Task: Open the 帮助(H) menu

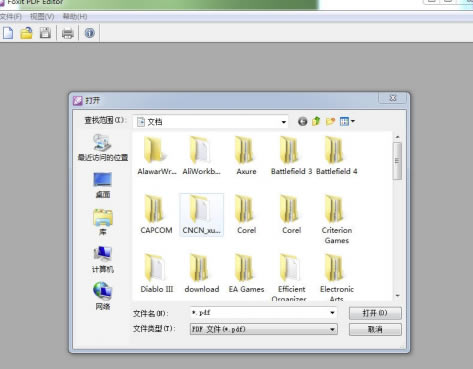Action: (75, 17)
